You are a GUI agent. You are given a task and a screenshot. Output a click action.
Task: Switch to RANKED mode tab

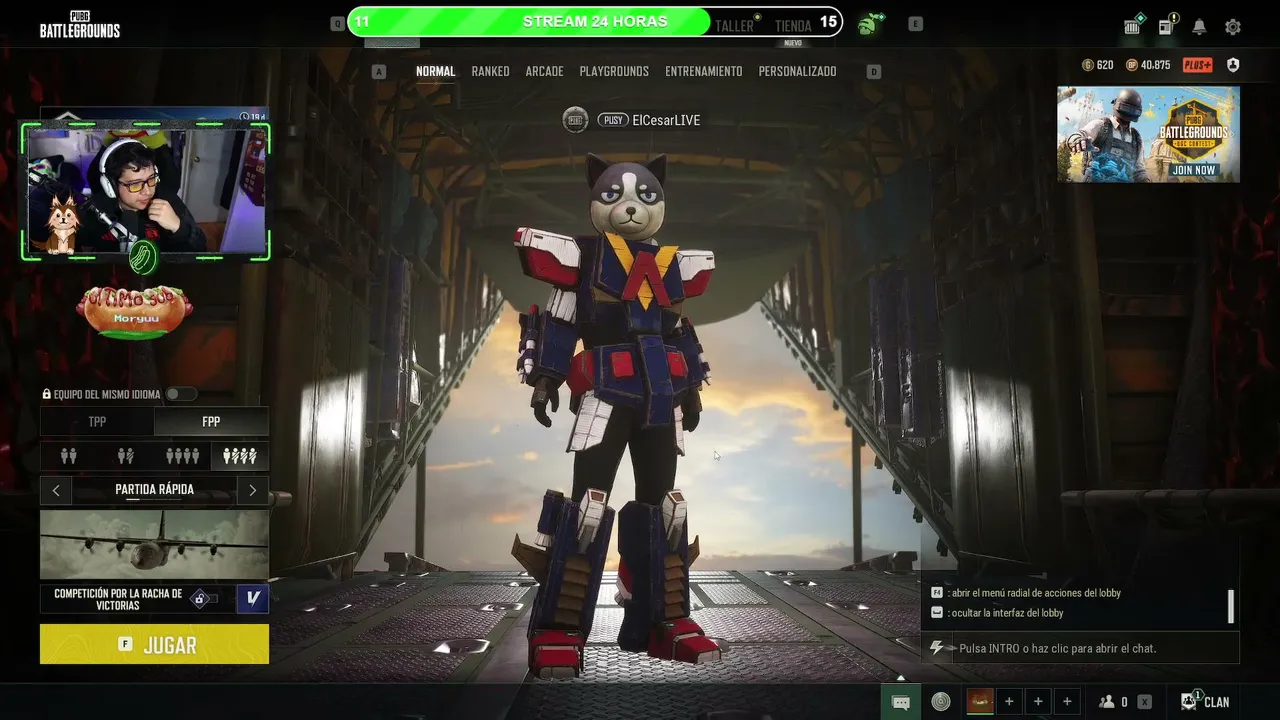[x=491, y=71]
